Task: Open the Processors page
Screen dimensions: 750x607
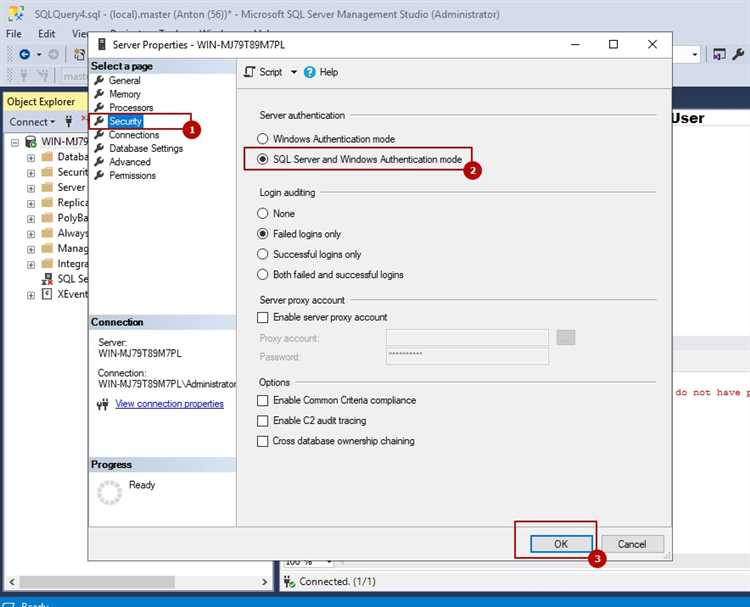Action: (x=131, y=108)
